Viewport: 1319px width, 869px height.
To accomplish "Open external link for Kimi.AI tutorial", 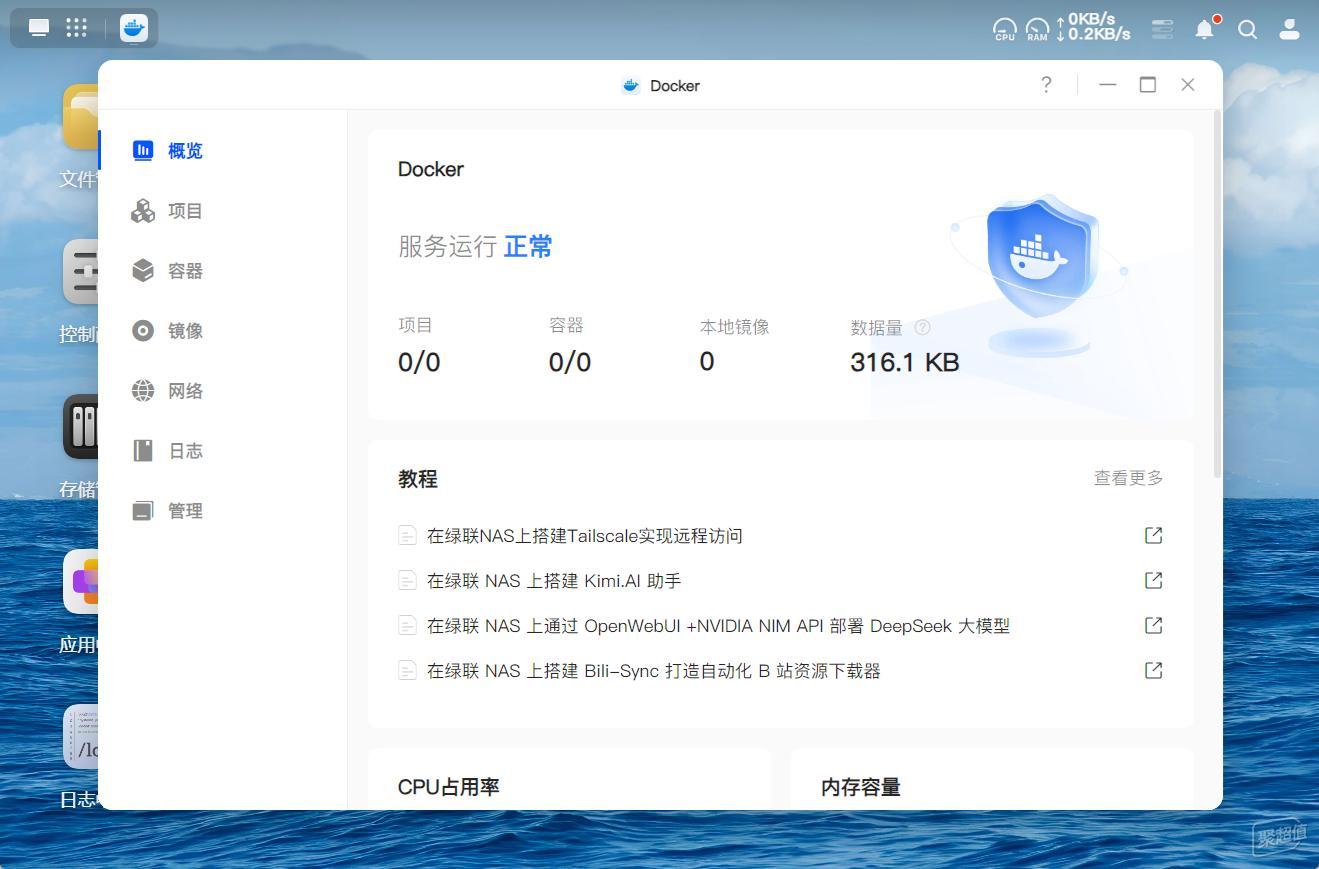I will (1153, 581).
